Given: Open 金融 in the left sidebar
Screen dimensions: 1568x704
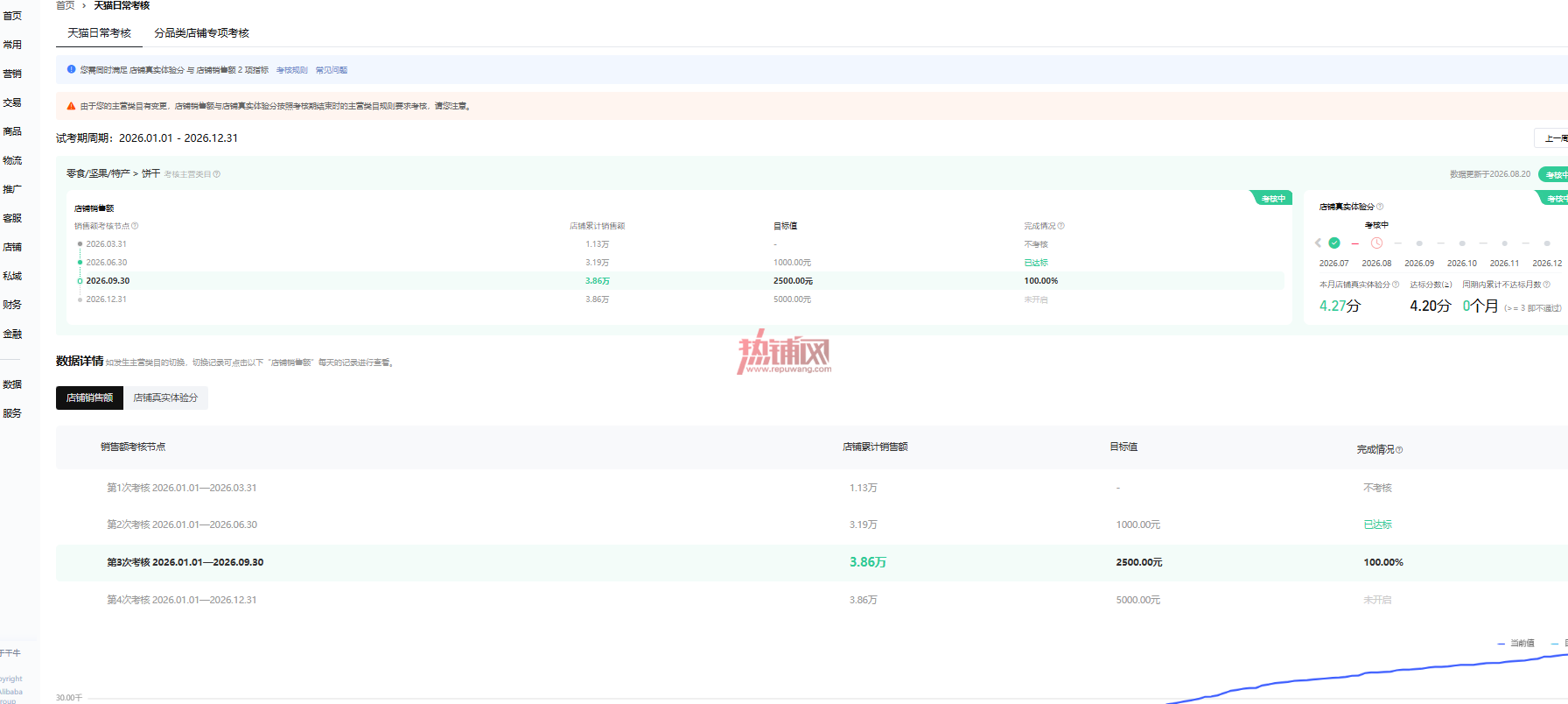Looking at the screenshot, I should 12,334.
